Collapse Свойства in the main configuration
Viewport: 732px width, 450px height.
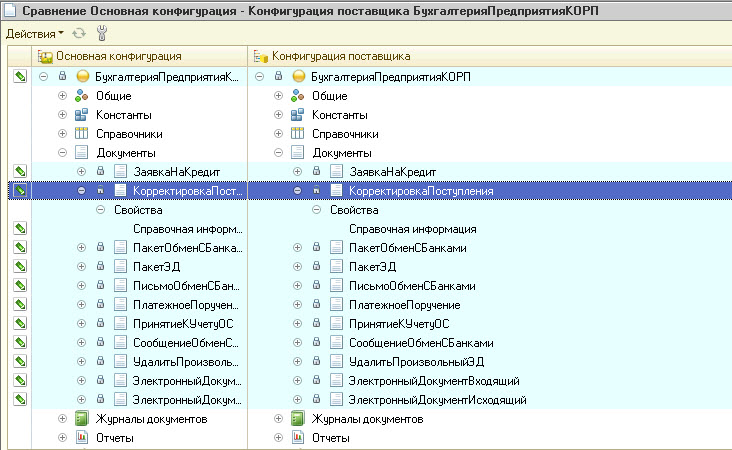point(100,210)
